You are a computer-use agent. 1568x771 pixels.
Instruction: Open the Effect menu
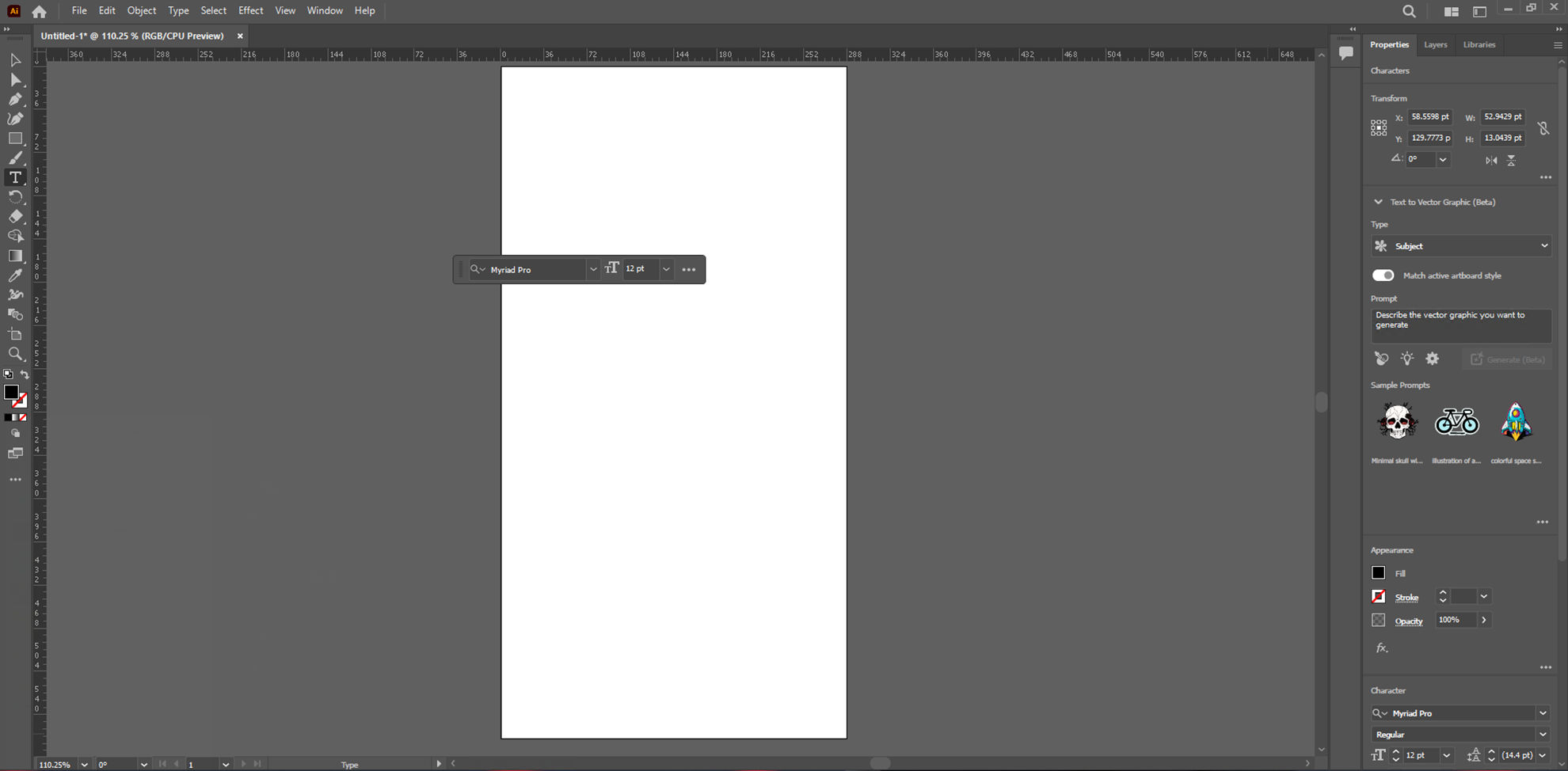coord(250,11)
